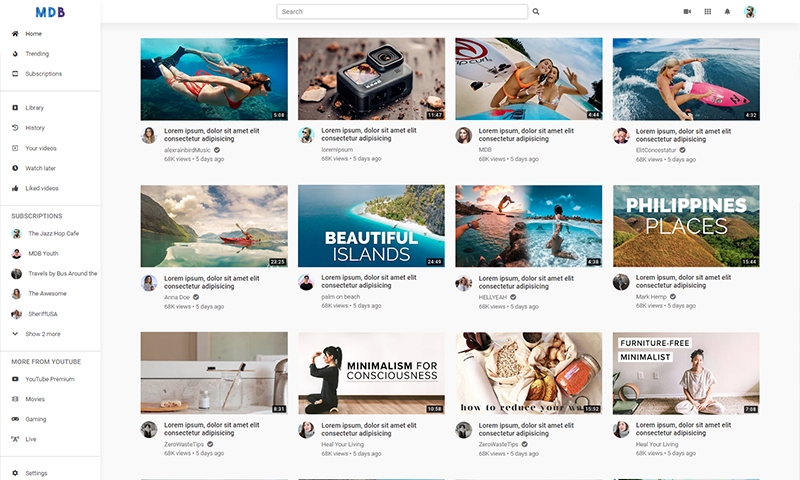The height and width of the screenshot is (480, 800).
Task: Click the Search input field
Action: tap(402, 11)
